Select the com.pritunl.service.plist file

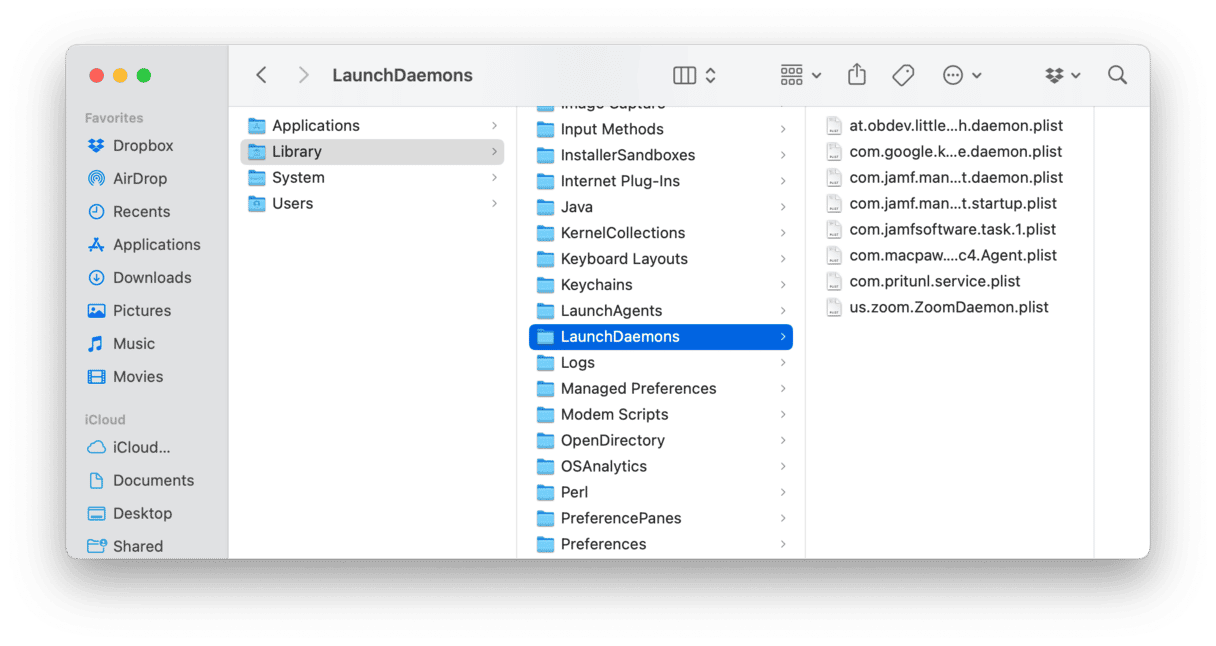tap(935, 281)
